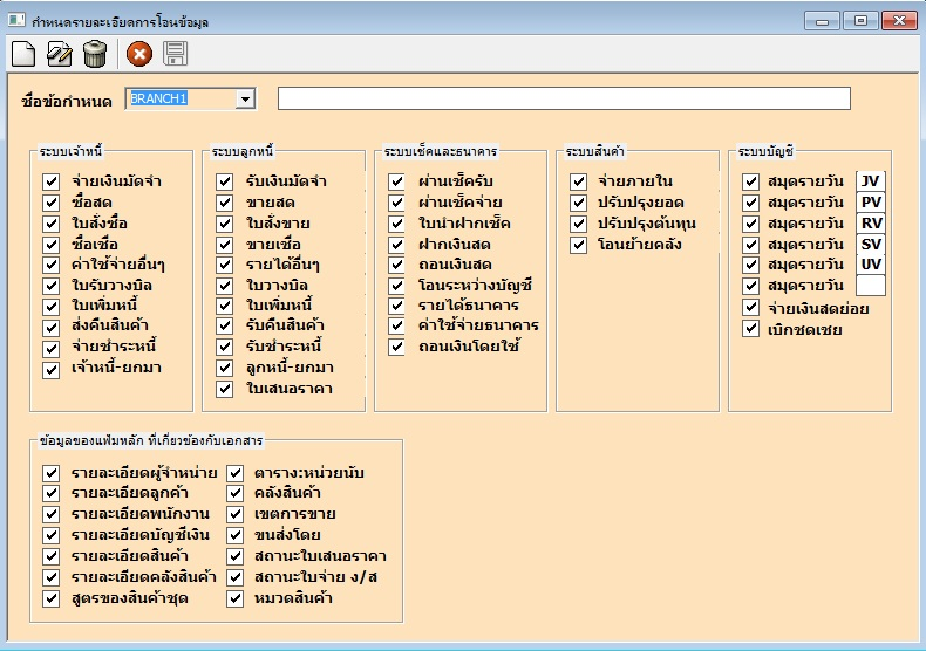Open the BRANCH1 dropdown arrow

(245, 99)
